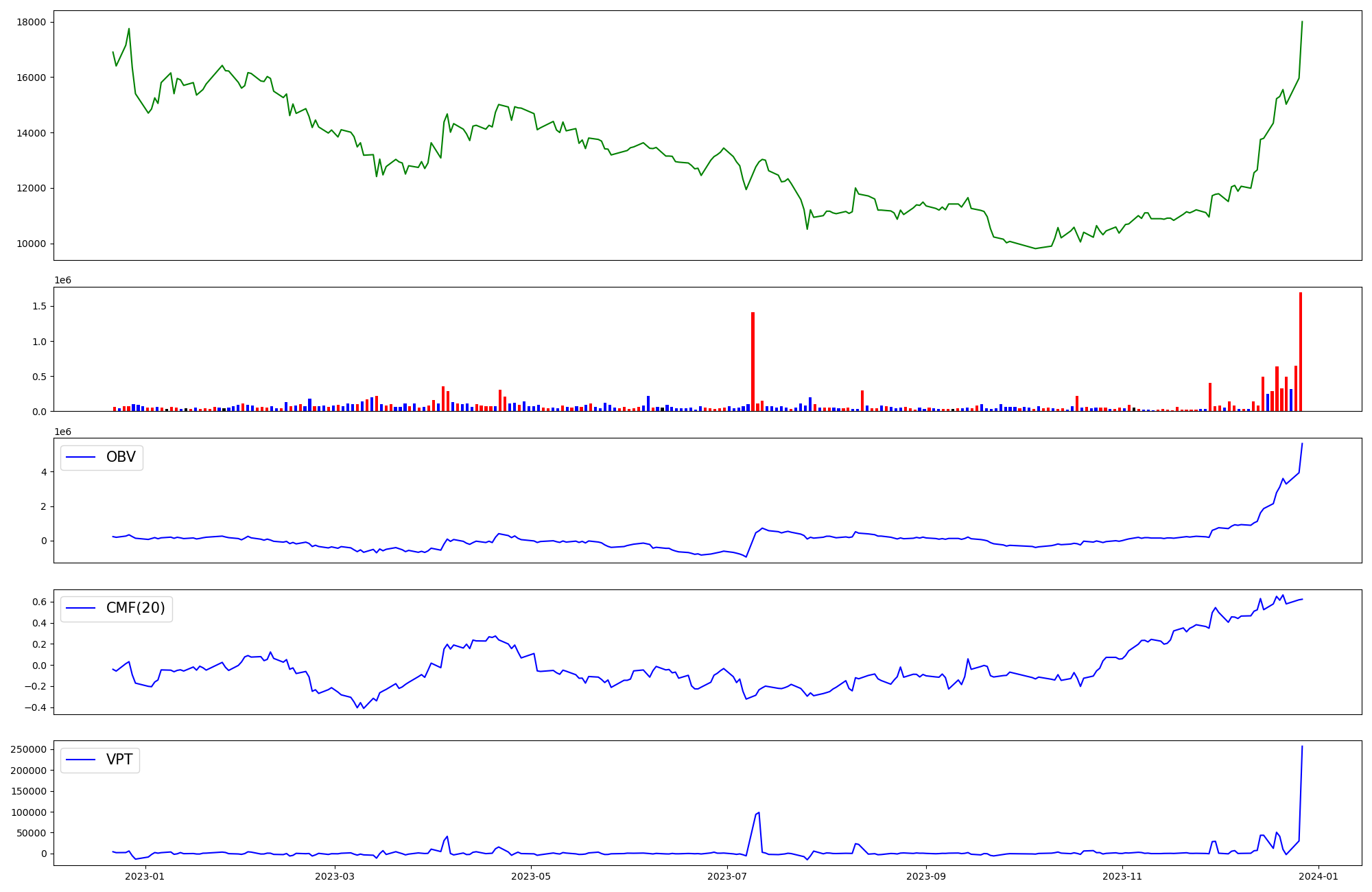The height and width of the screenshot is (892, 1372).
Task: Click the 2023-03 x-axis date label
Action: coord(335,876)
